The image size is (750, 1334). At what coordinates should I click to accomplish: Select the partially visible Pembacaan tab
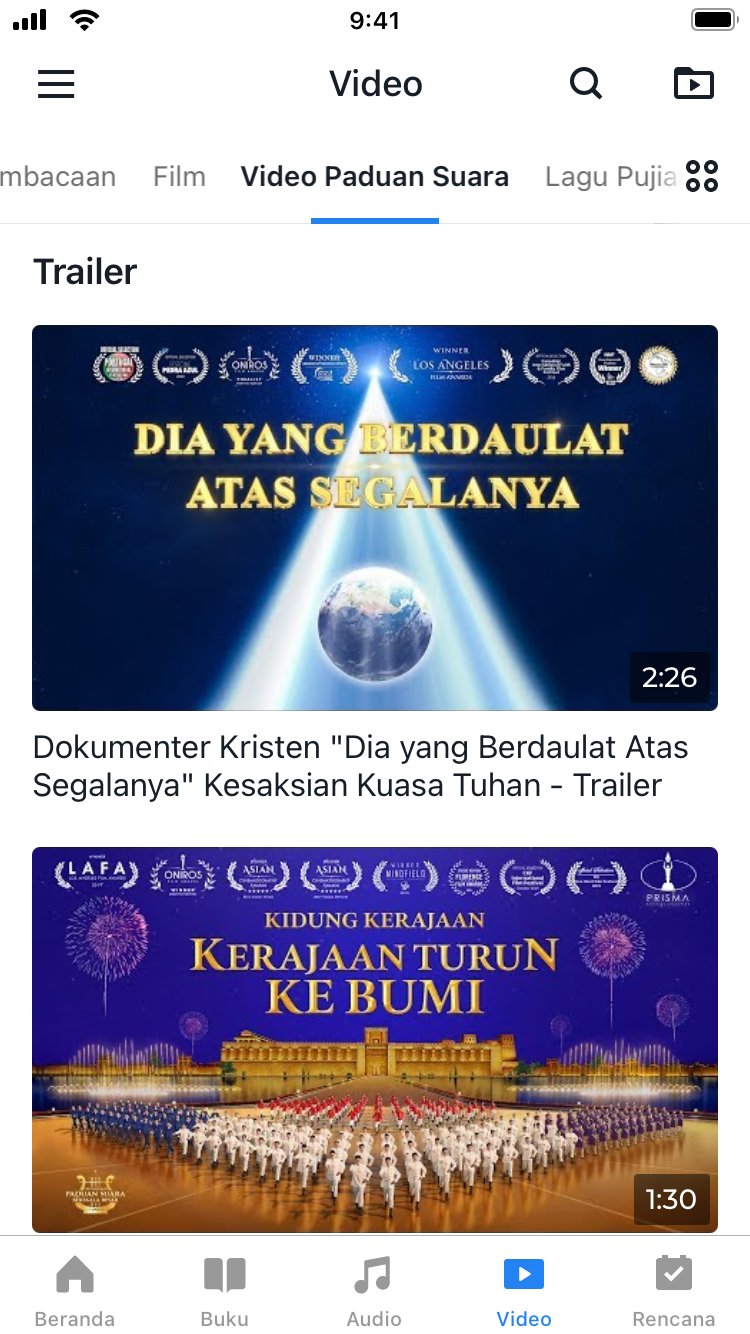click(x=58, y=177)
